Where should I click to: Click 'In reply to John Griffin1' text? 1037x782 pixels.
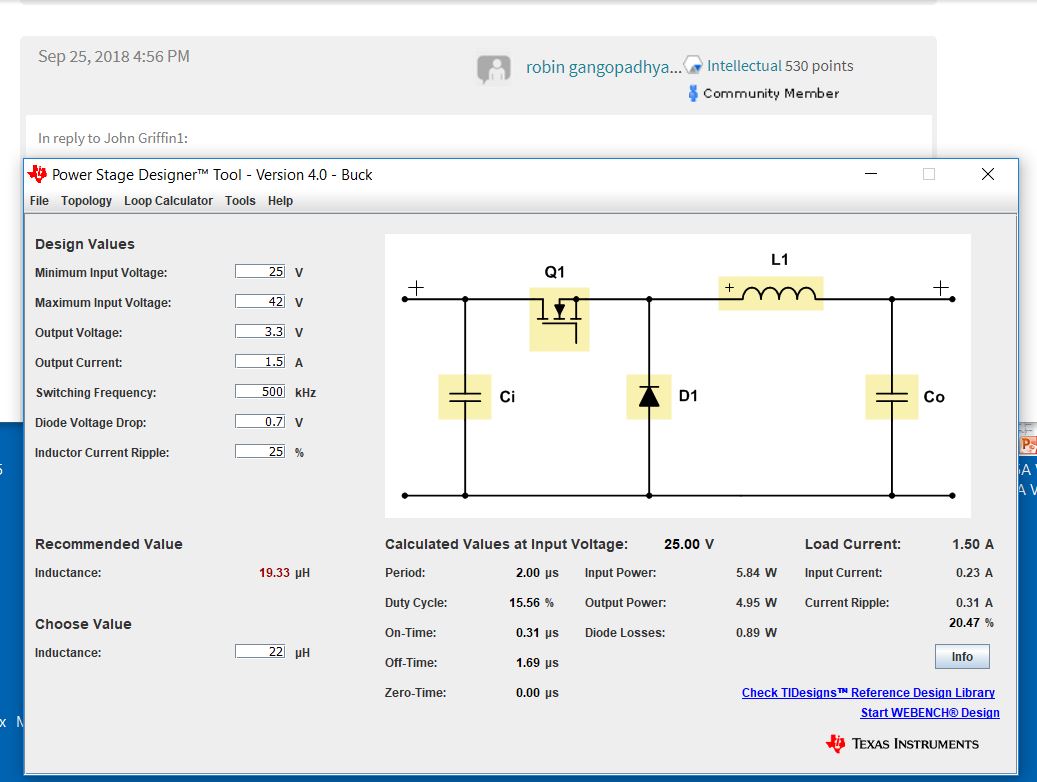(113, 138)
